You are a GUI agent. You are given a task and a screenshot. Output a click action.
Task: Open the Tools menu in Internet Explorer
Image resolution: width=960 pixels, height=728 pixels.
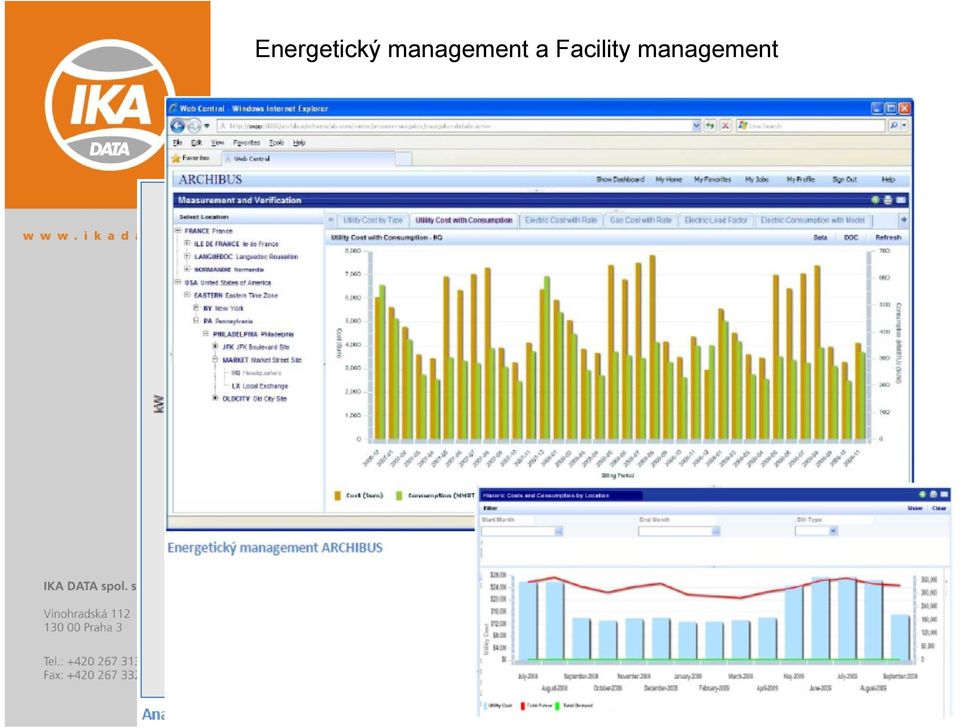pos(277,143)
